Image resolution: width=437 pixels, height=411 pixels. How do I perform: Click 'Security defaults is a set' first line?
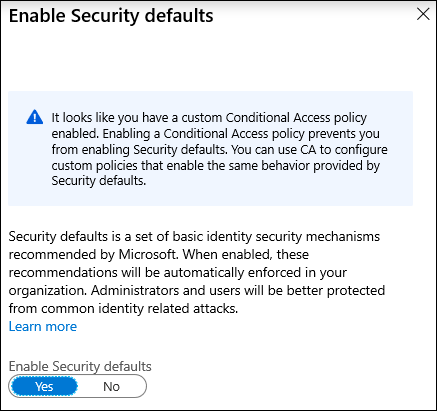coord(194,237)
